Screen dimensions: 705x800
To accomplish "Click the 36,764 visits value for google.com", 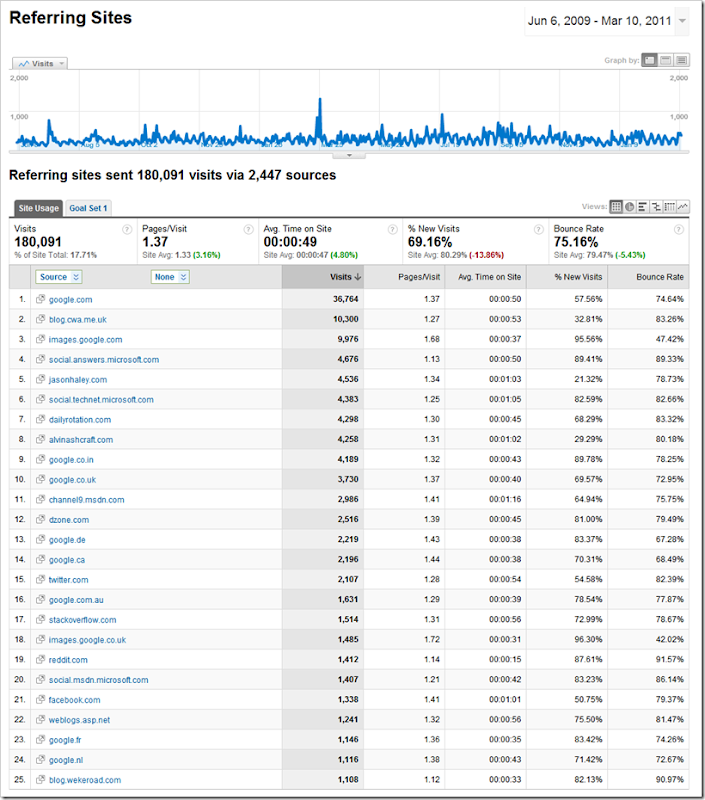I will (345, 299).
